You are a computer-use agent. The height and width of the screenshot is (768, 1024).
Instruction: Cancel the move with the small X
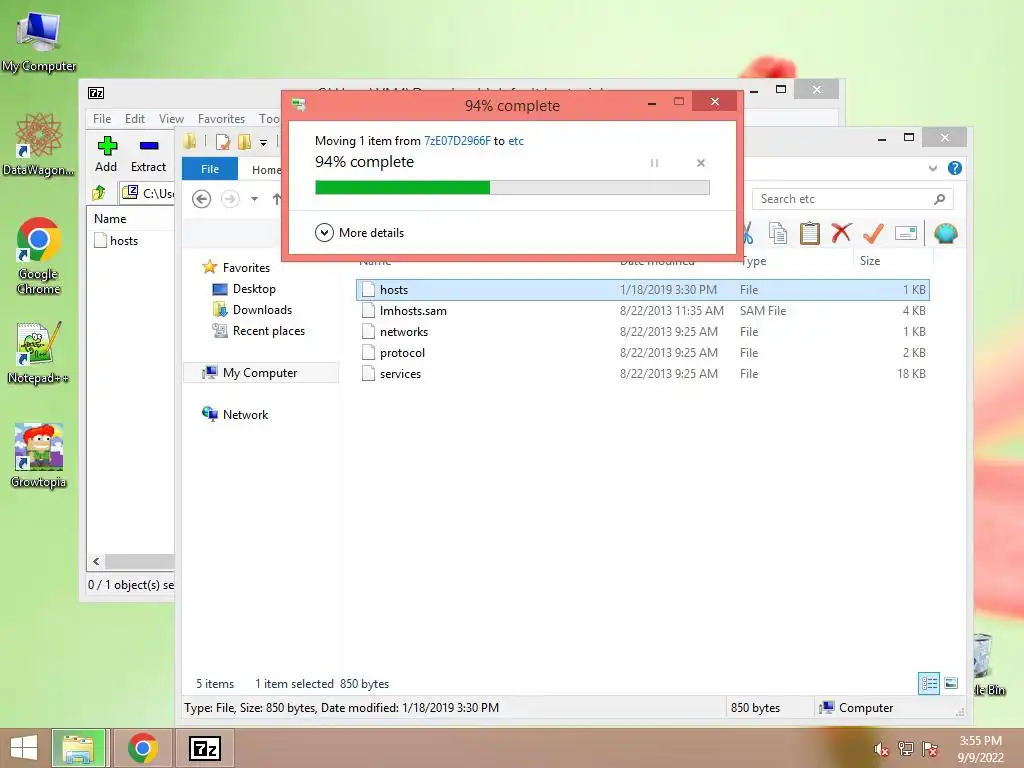point(701,163)
